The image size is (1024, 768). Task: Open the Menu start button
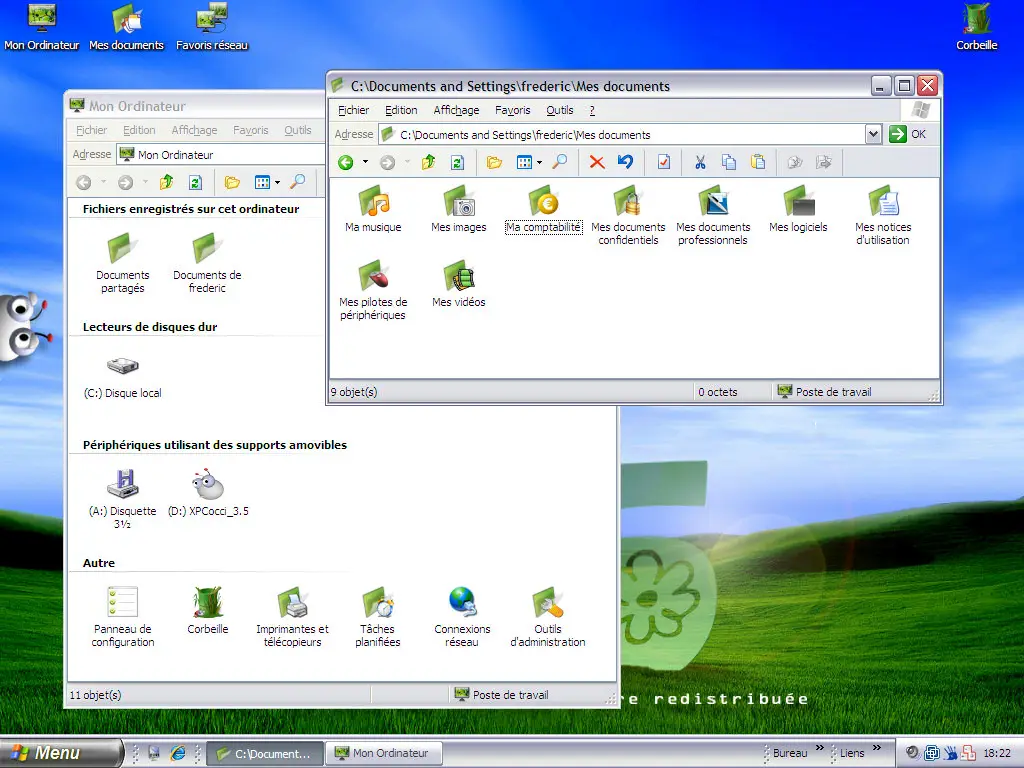[x=60, y=753]
